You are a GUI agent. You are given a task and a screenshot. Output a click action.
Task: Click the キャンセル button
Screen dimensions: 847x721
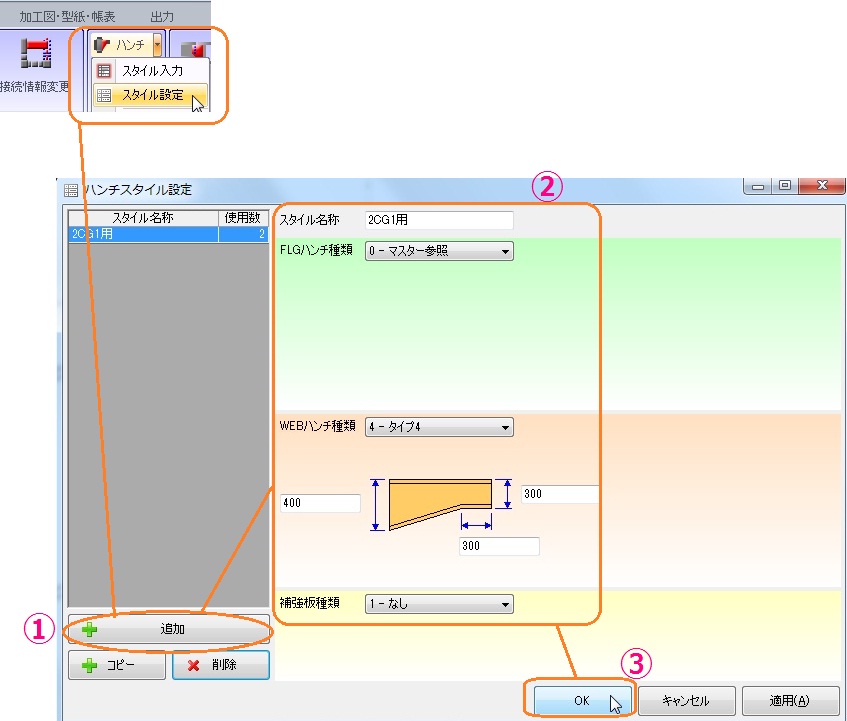(x=686, y=700)
